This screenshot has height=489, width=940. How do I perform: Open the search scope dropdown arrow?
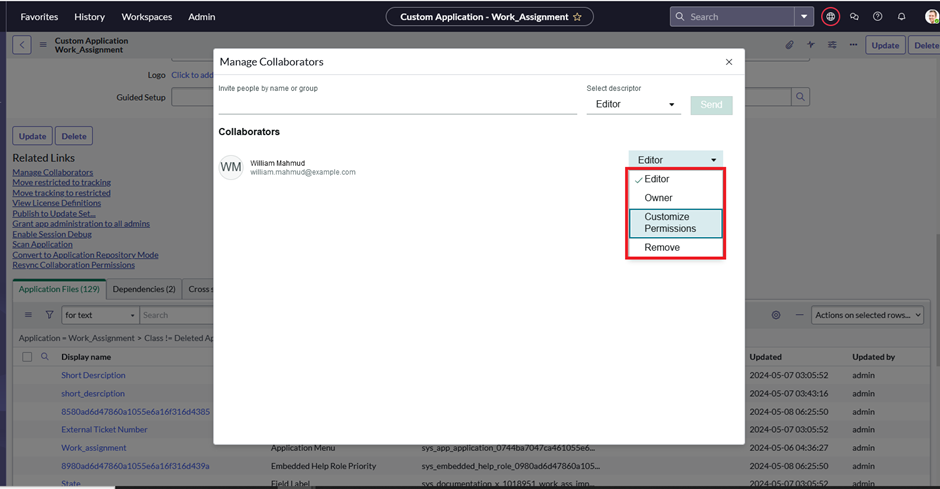[x=804, y=17]
